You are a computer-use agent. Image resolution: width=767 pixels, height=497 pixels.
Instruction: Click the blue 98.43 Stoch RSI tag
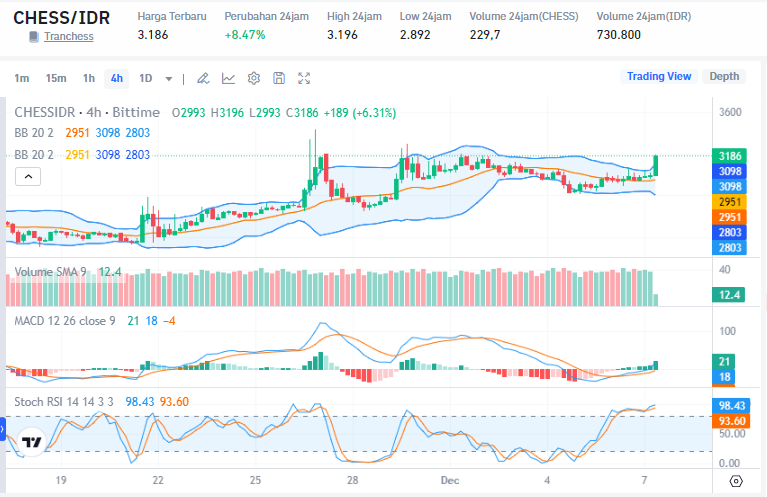point(731,406)
